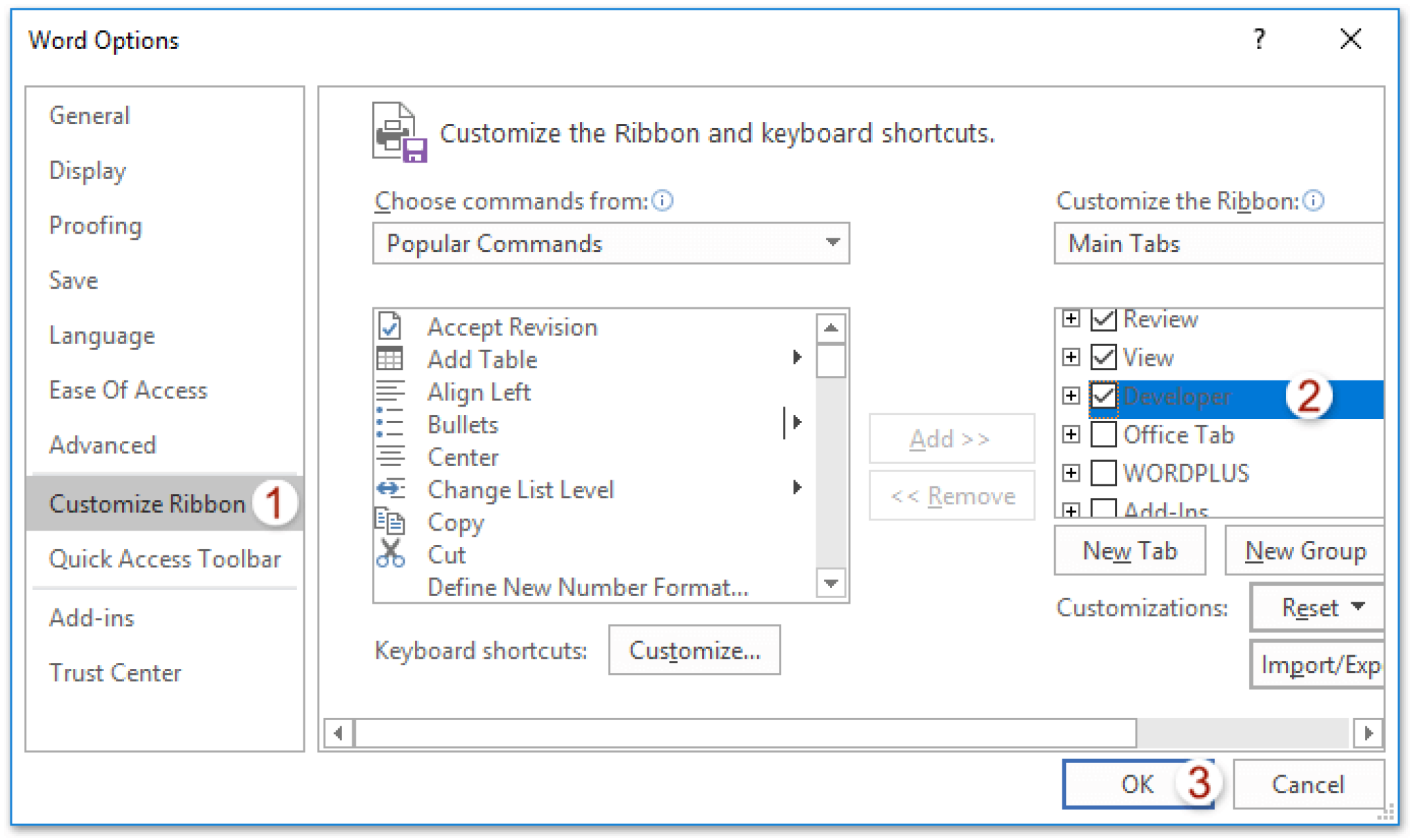Uncheck the Developer tab checkbox

pyautogui.click(x=1103, y=396)
